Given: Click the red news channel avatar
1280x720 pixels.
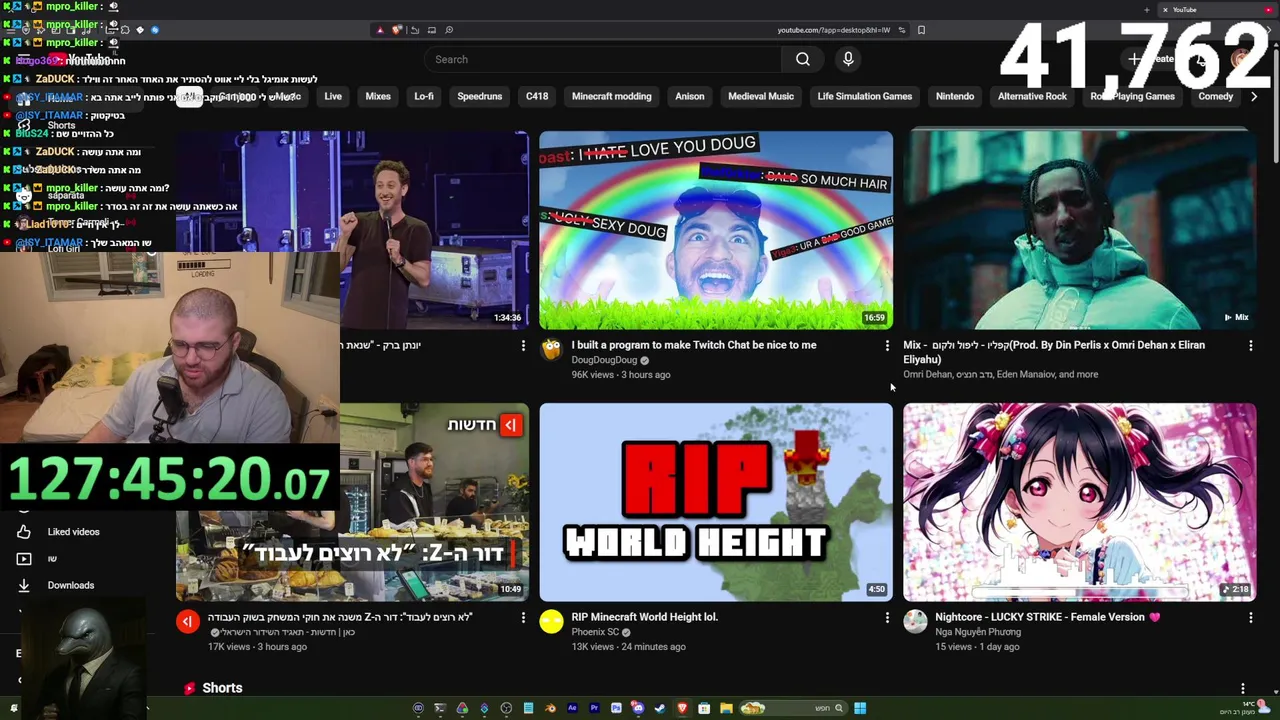Looking at the screenshot, I should click(x=188, y=621).
